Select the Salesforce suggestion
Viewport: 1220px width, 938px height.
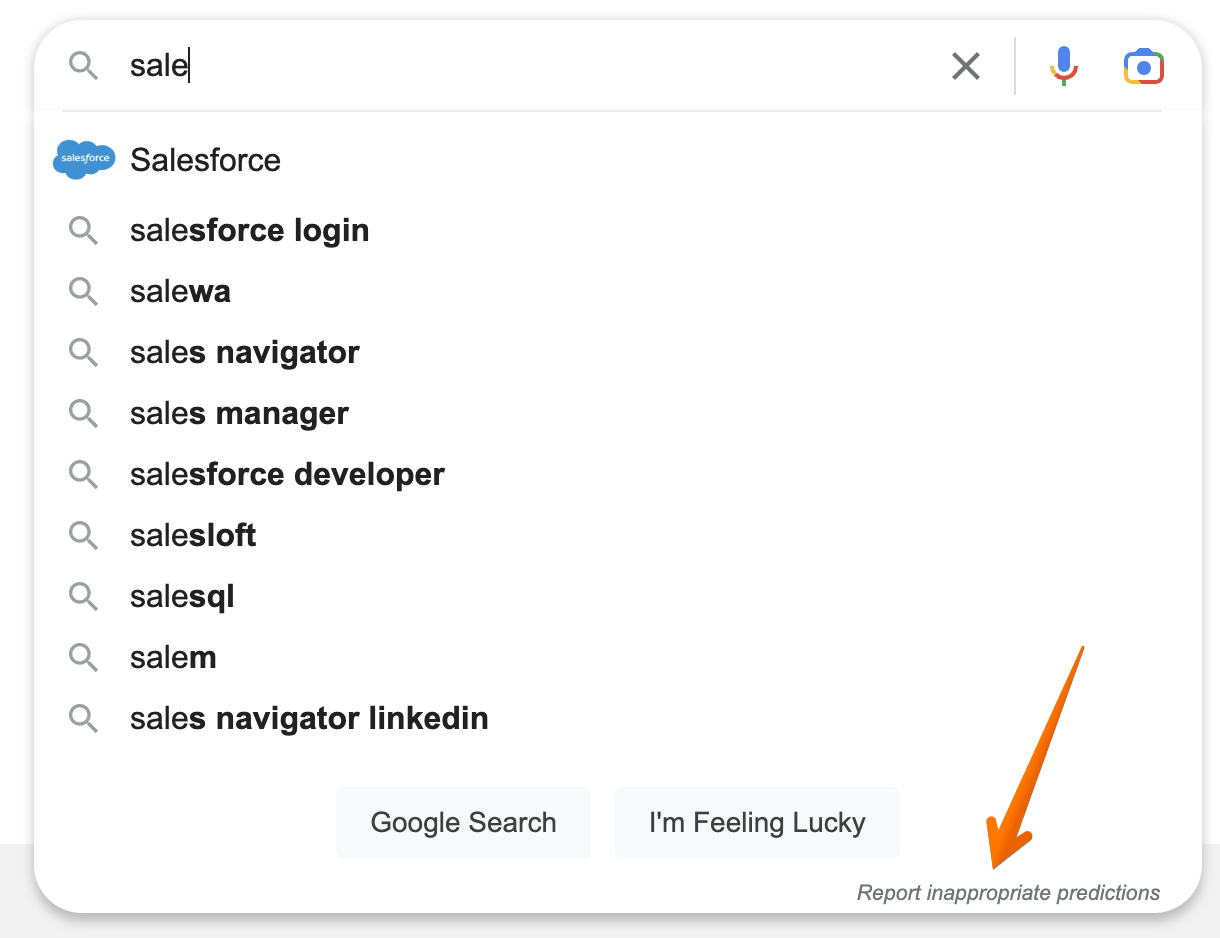click(205, 159)
